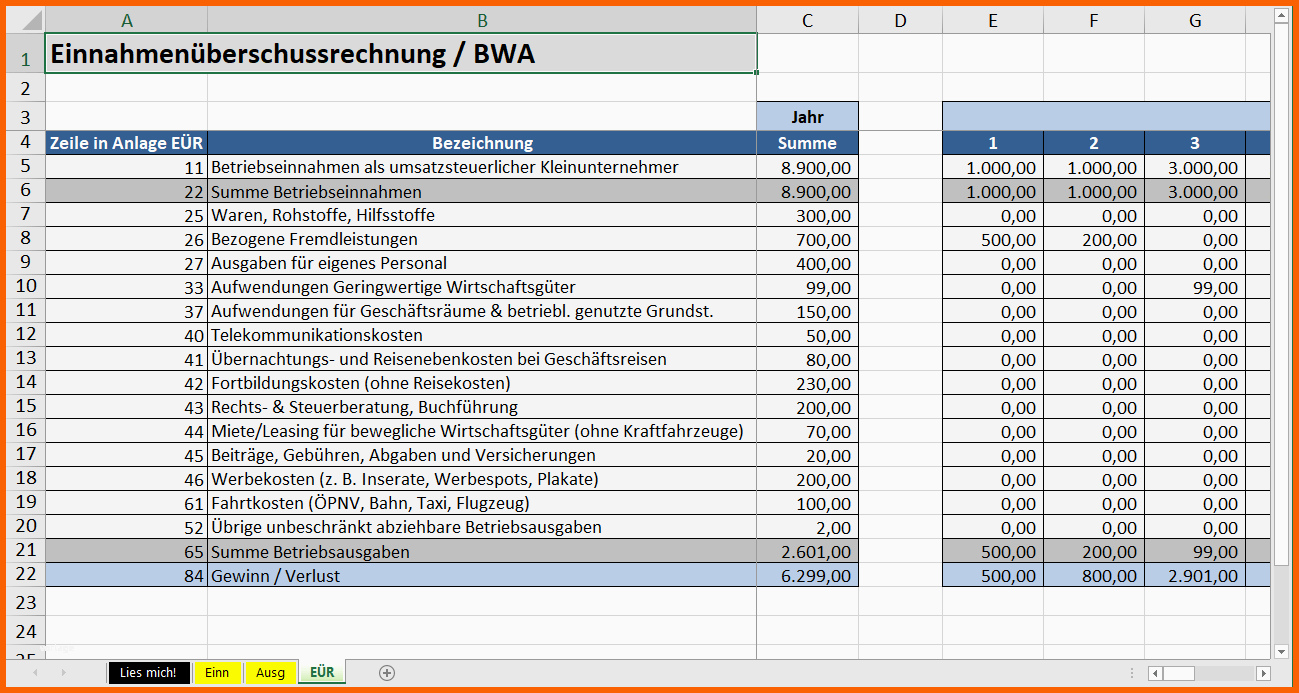The image size is (1299, 693).
Task: Click the 'Waren, Rohstoffe, Hilfsstoffe' cell
Action: (482, 215)
